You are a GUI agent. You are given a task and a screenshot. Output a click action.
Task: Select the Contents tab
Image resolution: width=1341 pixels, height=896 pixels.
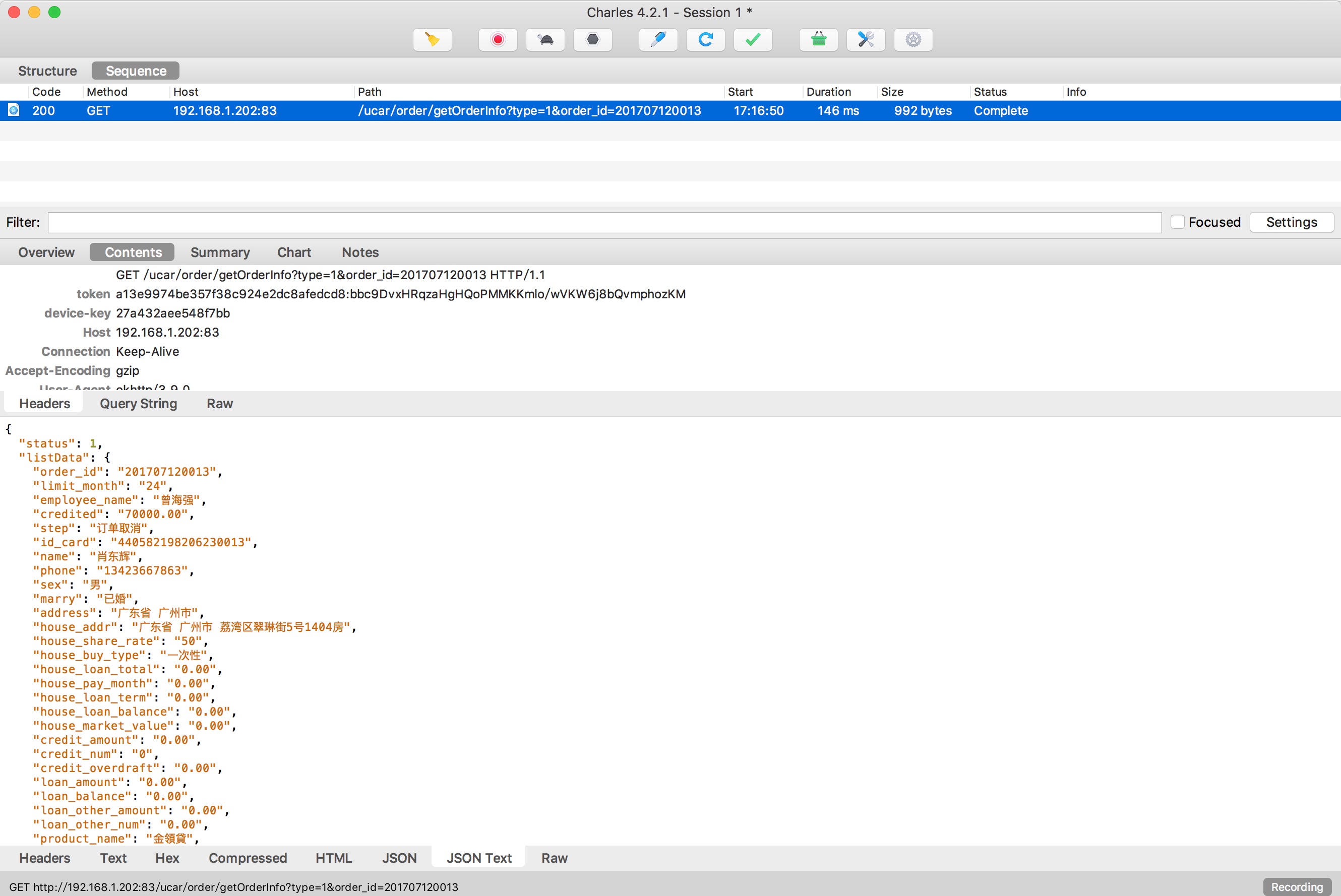pyautogui.click(x=133, y=252)
